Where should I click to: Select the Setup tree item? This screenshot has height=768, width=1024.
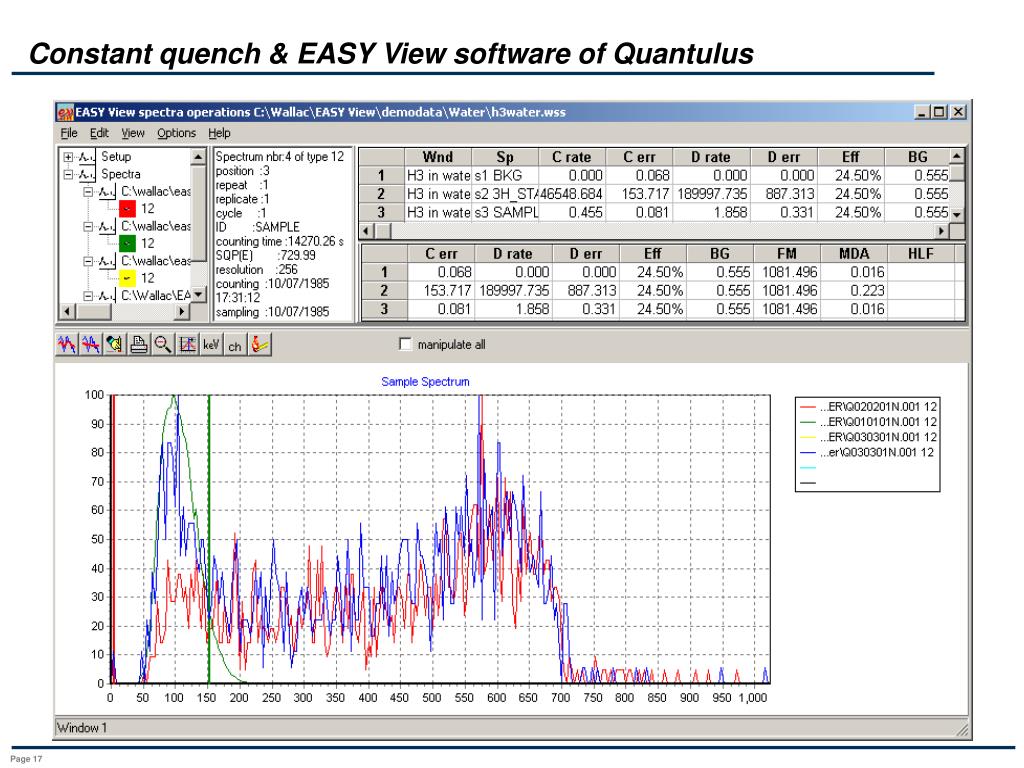(116, 157)
